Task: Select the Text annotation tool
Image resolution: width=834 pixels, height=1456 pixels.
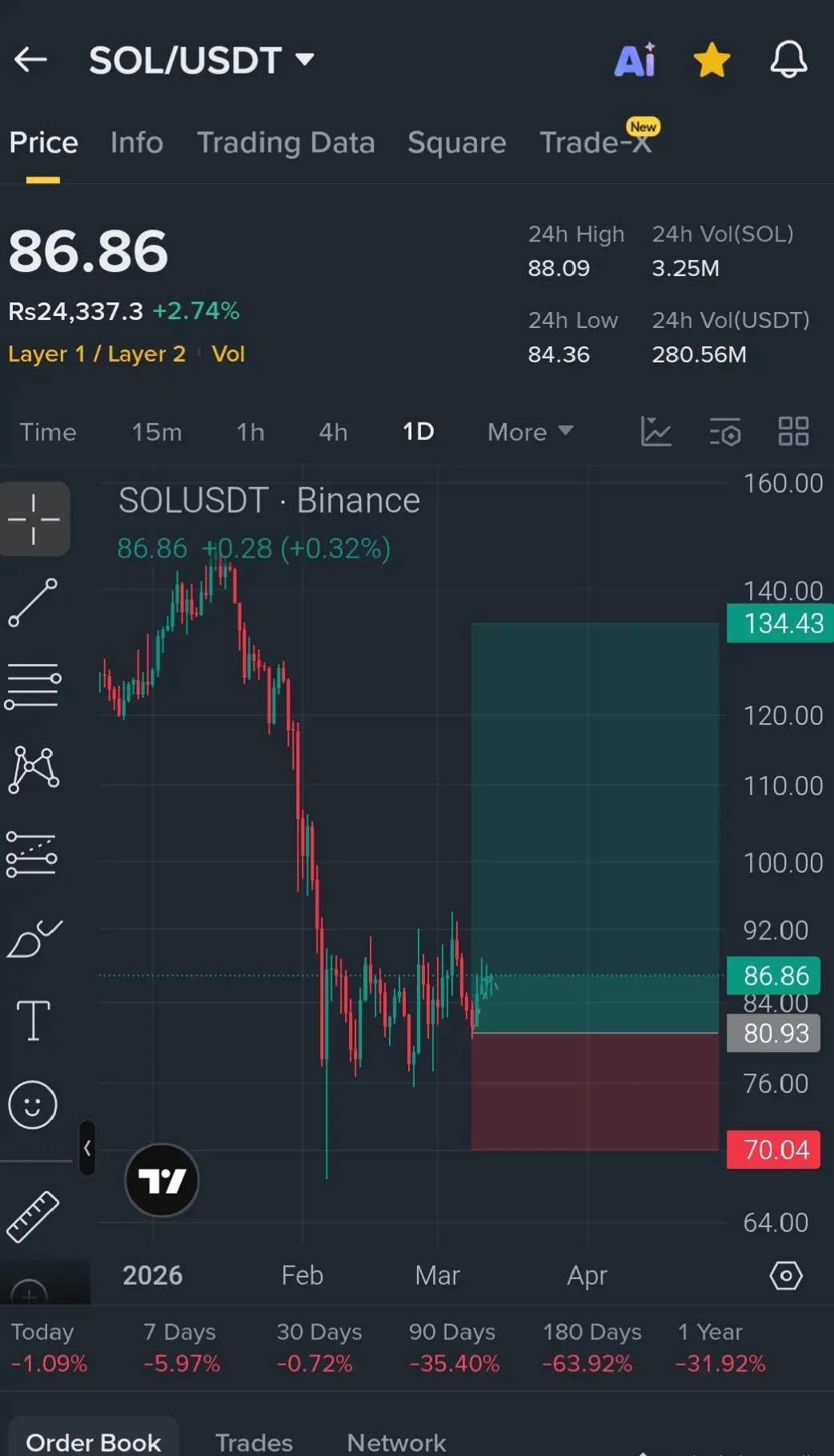Action: coord(34,1021)
